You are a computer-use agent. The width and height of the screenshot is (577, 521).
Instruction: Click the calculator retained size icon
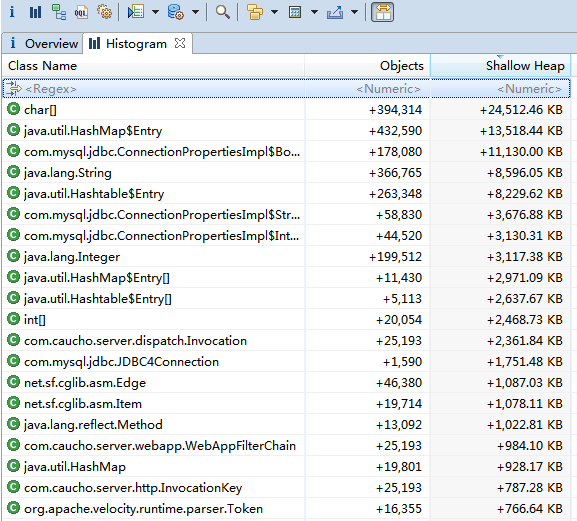click(295, 12)
